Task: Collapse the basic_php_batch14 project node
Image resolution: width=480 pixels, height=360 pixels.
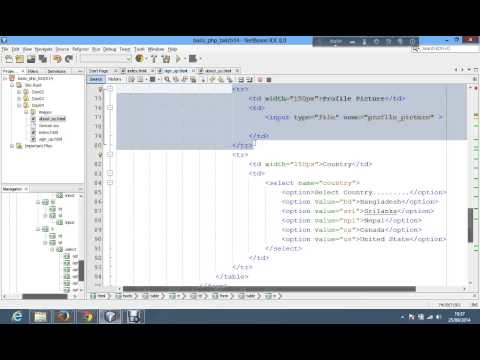Action: click(5, 79)
